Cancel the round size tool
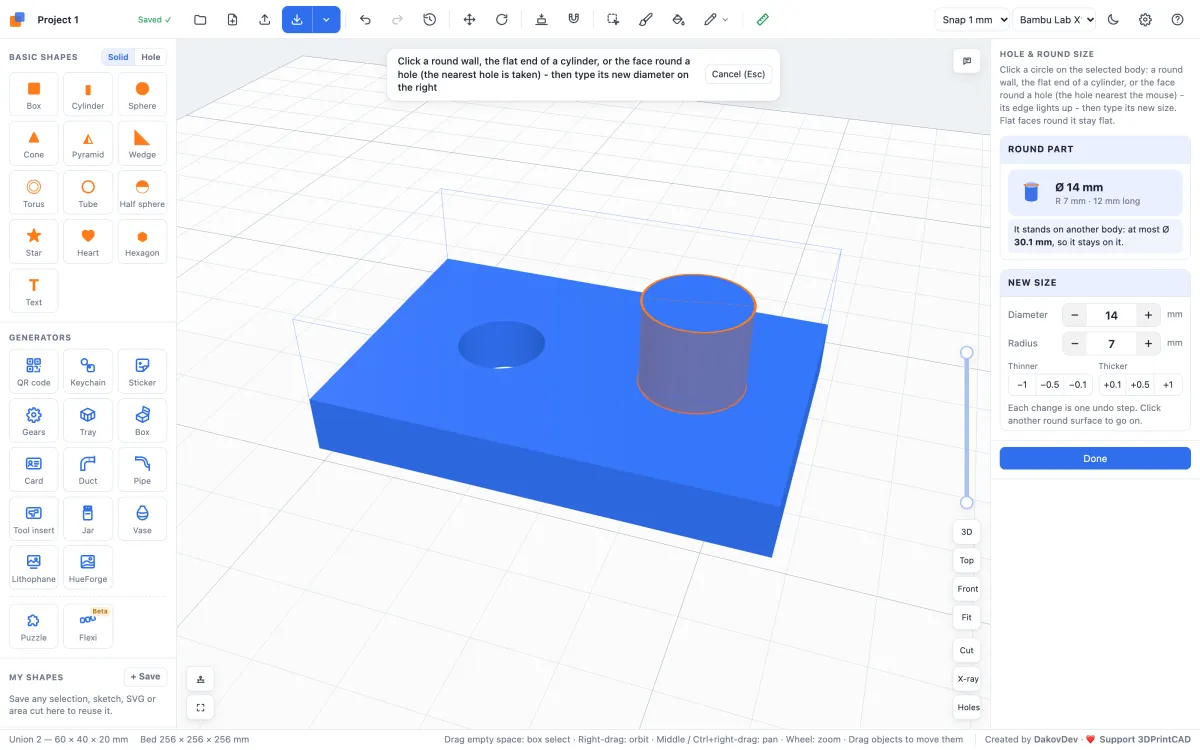Screen dimensions: 1200x750 pos(739,74)
